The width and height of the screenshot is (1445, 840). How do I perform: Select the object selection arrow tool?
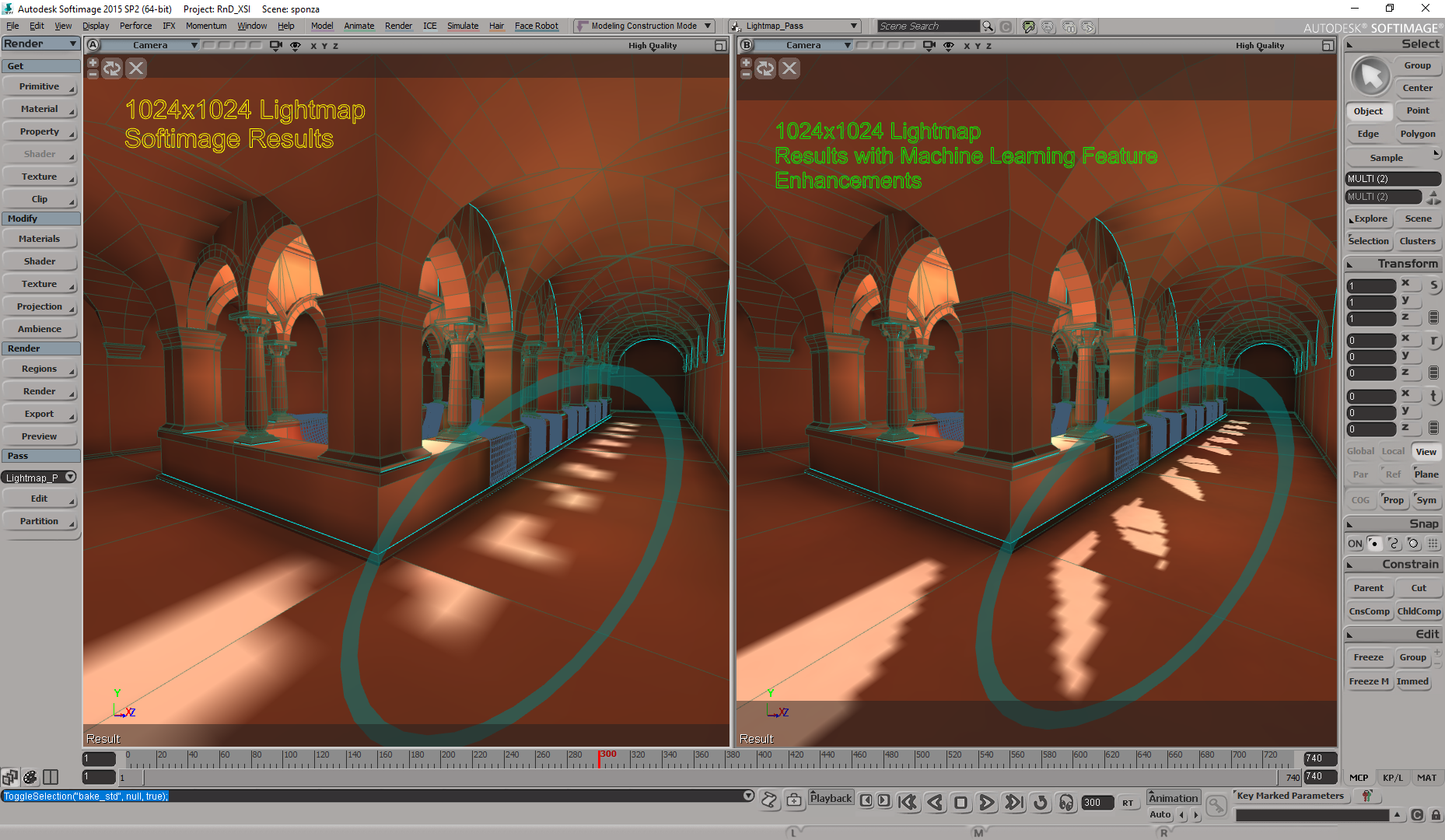1370,76
